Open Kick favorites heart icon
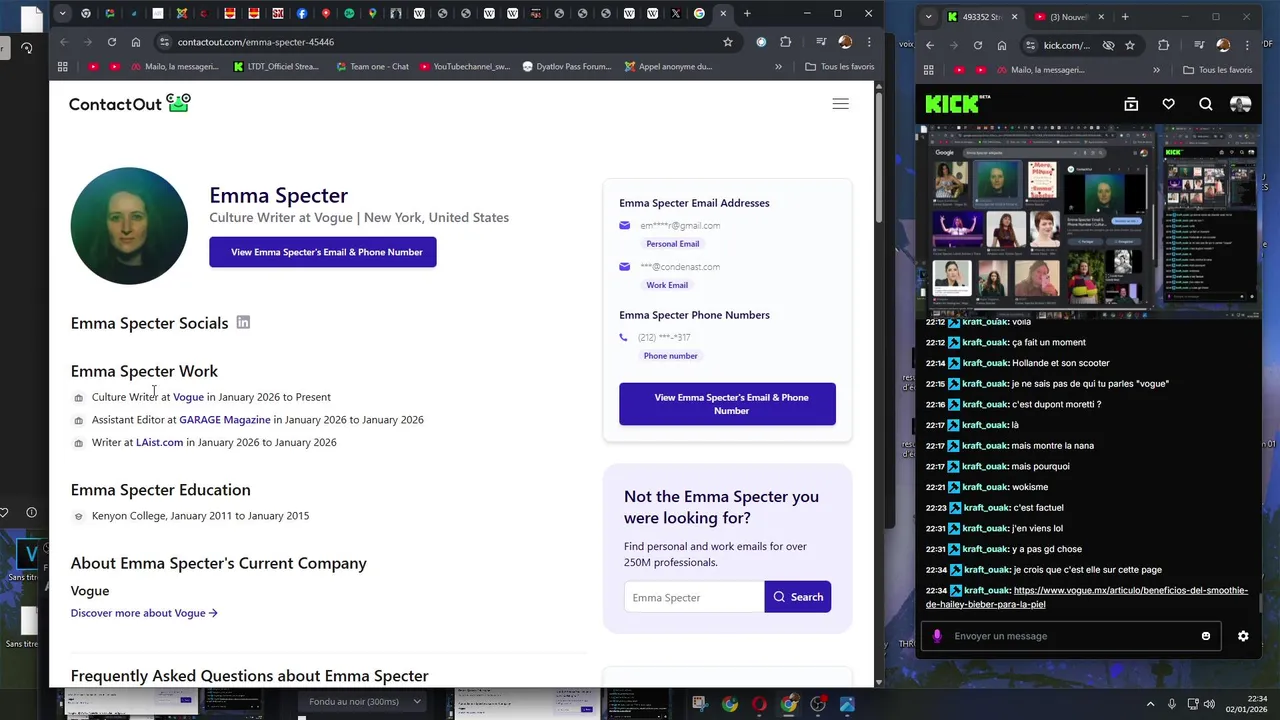 1168,104
